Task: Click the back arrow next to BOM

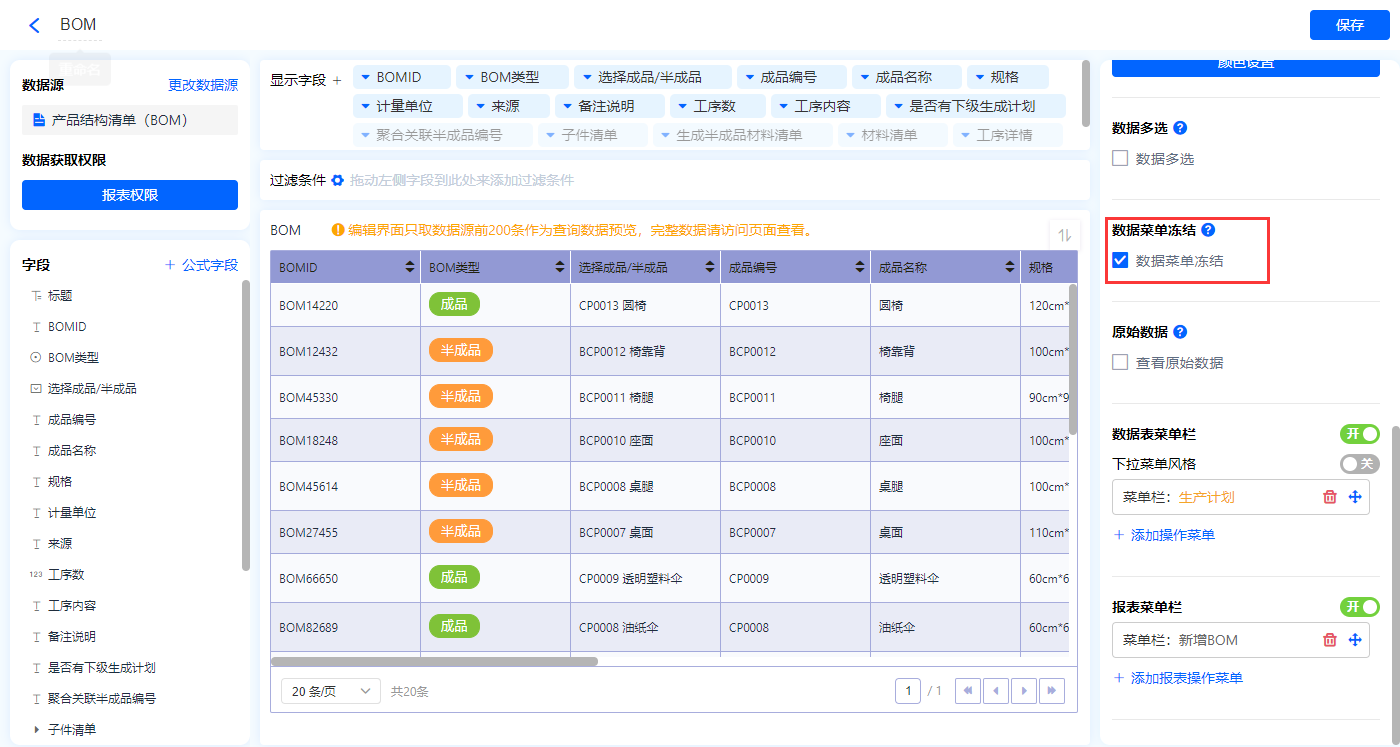Action: click(35, 25)
